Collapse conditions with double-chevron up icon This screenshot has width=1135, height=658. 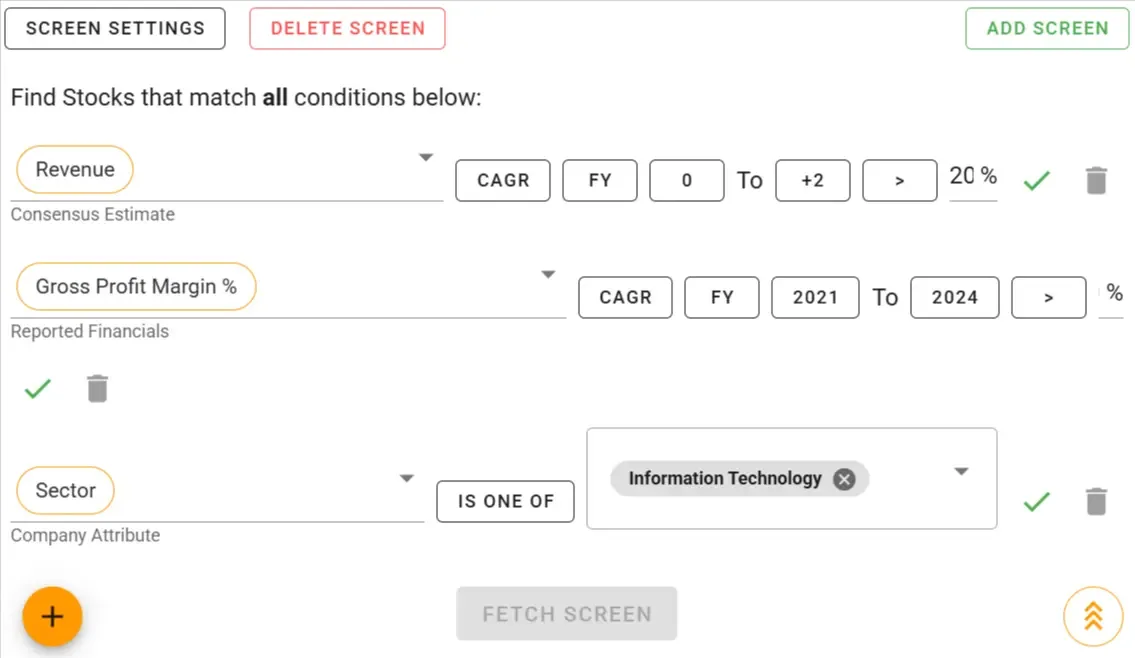(x=1093, y=616)
